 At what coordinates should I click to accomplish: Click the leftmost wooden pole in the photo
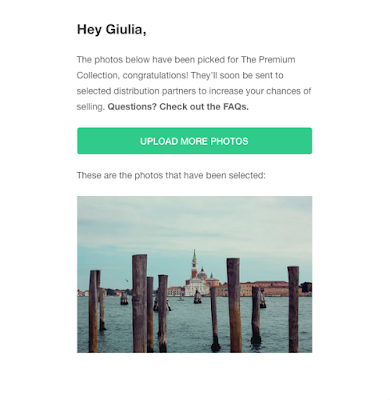[x=93, y=311]
